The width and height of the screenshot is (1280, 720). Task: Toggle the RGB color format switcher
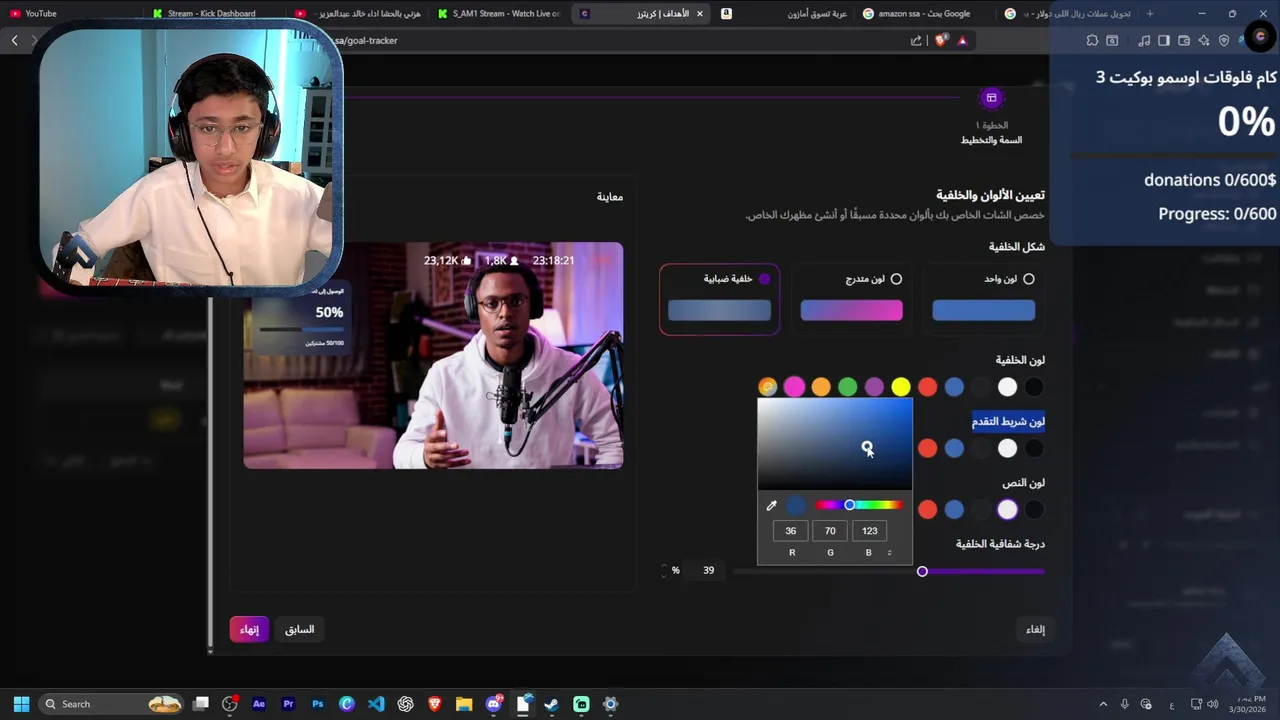coord(889,553)
